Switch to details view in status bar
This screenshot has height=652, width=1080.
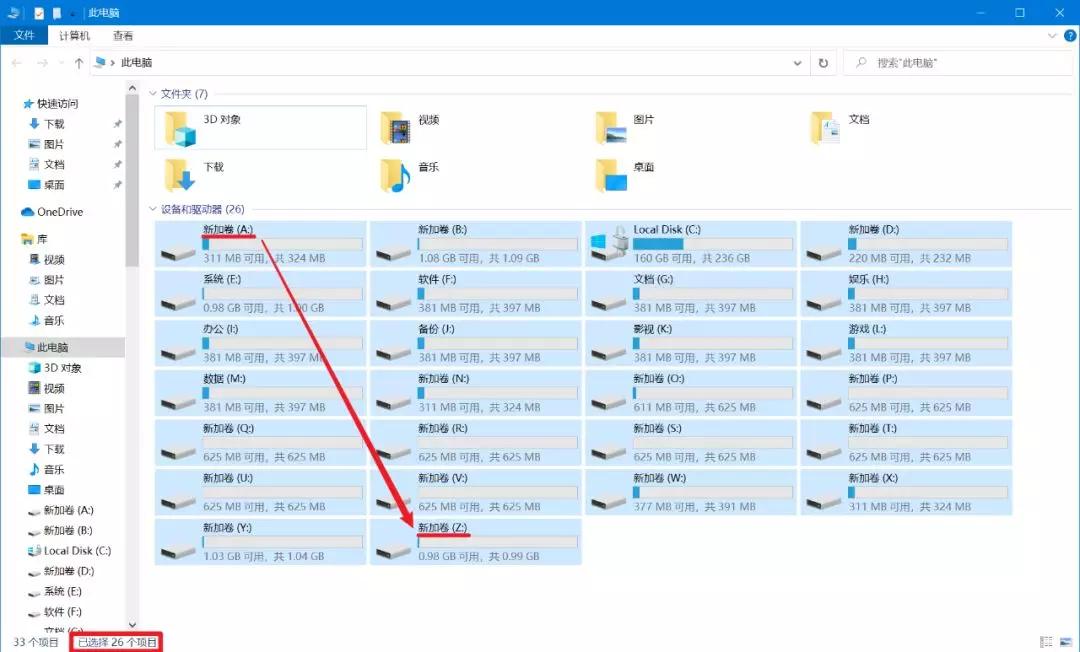1046,642
